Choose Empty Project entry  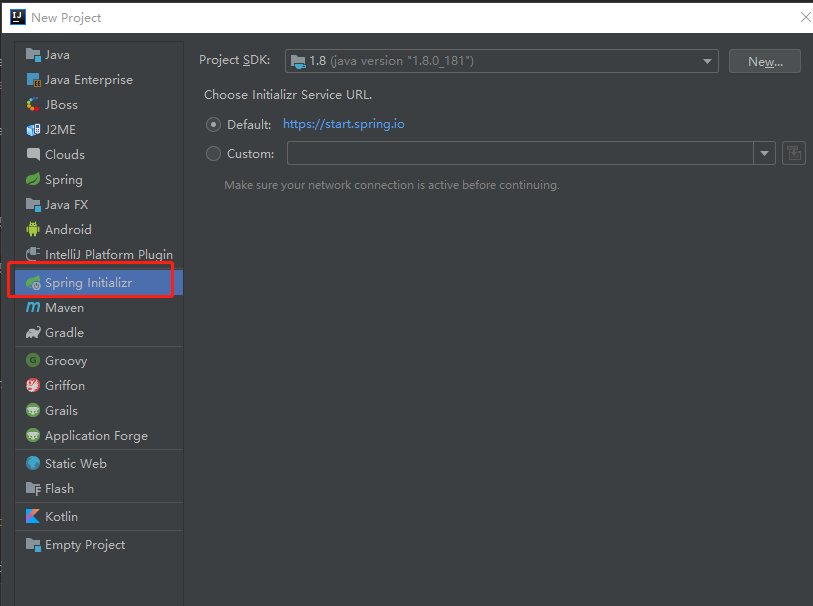tap(99, 544)
